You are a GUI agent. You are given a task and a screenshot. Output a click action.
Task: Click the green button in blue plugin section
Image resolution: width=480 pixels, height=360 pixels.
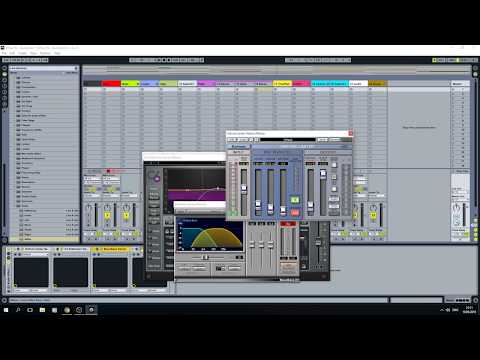295,200
